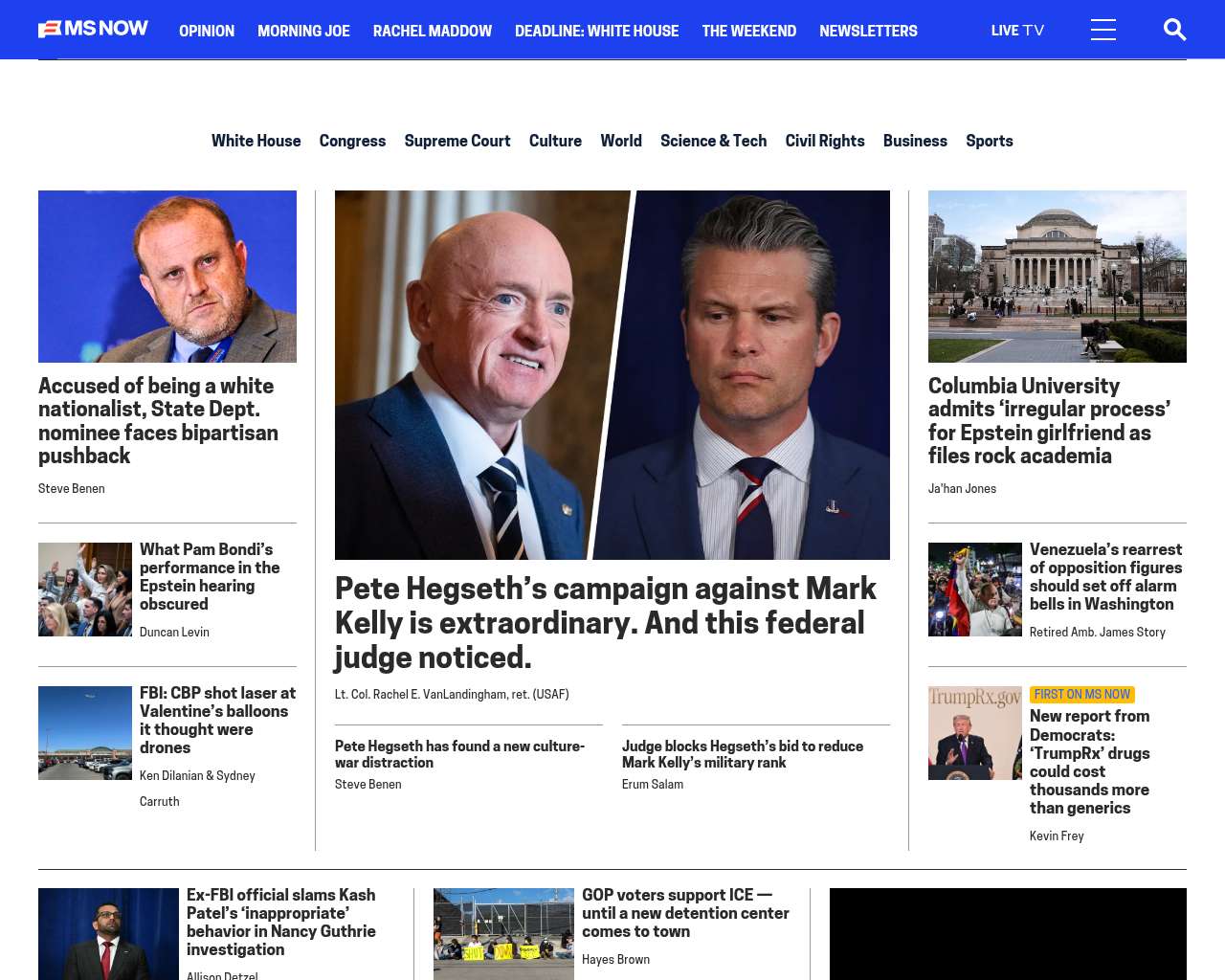Open Judge blocks Hegseth's bid article

point(742,754)
